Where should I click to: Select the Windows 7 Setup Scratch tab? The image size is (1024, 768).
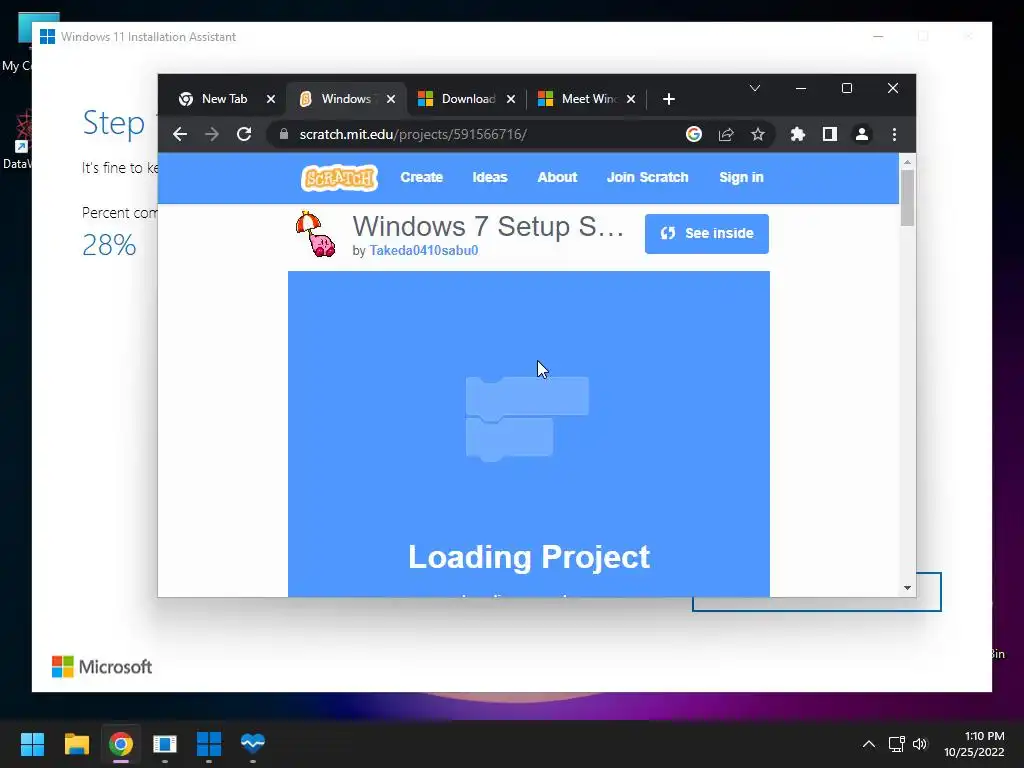[x=345, y=99]
